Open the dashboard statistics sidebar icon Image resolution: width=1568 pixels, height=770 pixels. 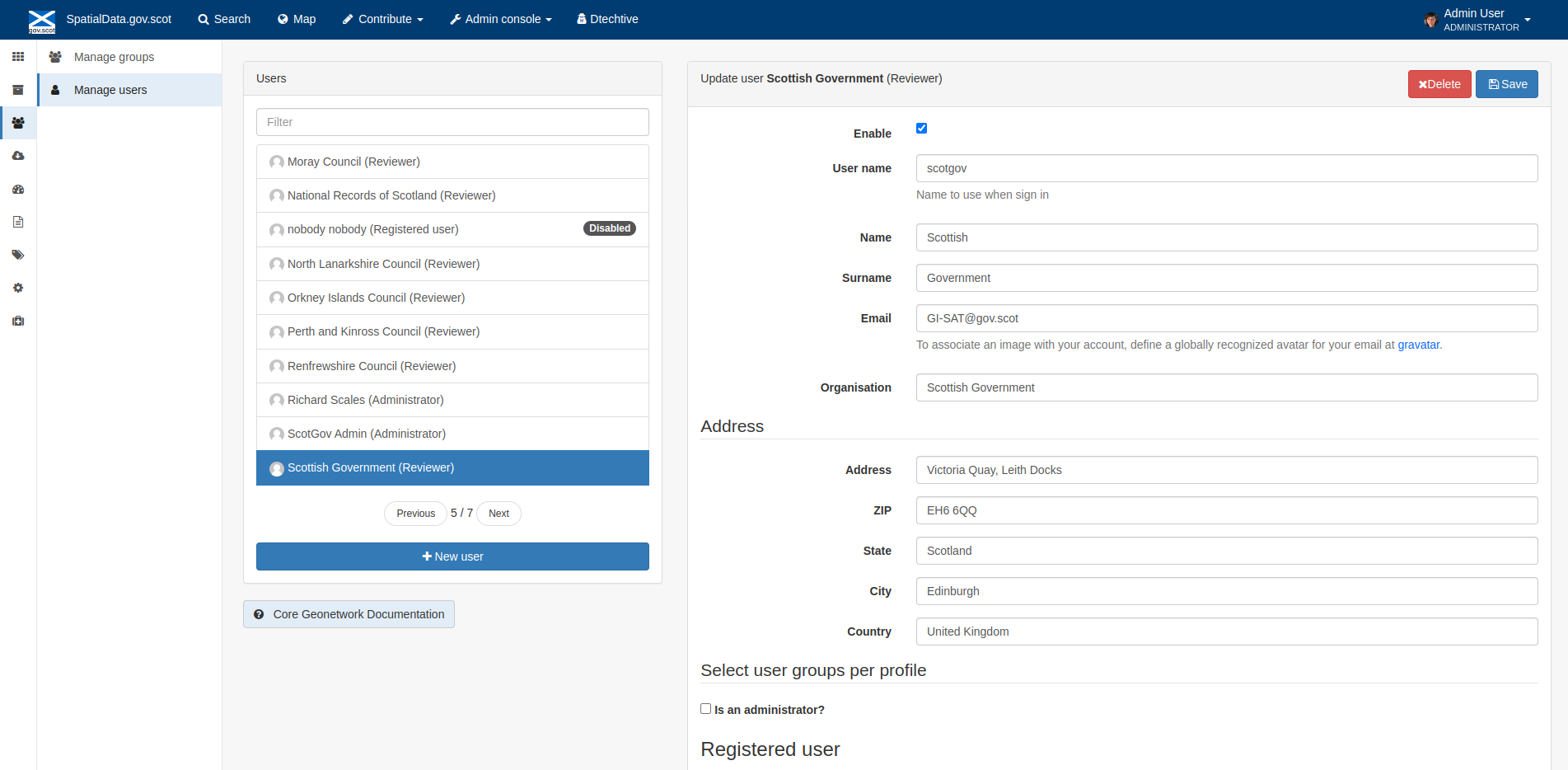[x=18, y=189]
